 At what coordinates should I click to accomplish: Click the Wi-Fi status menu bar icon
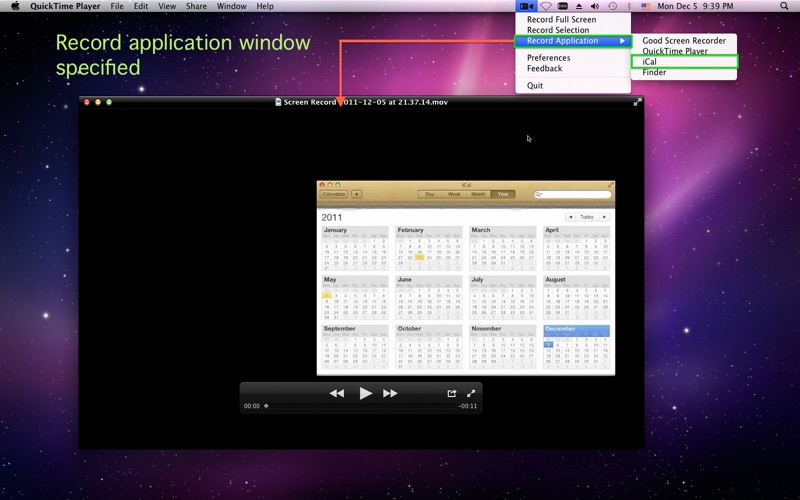point(546,6)
